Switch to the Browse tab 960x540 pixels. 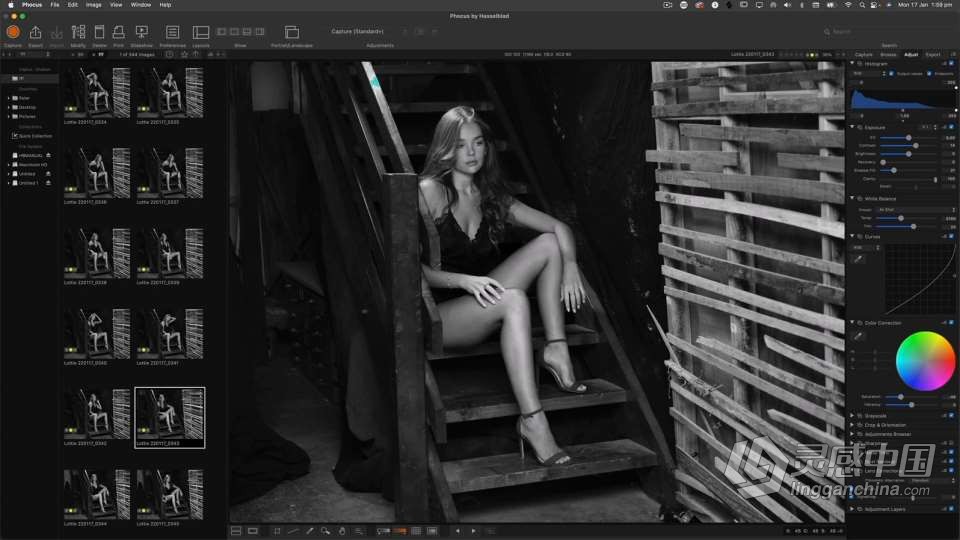(x=888, y=54)
